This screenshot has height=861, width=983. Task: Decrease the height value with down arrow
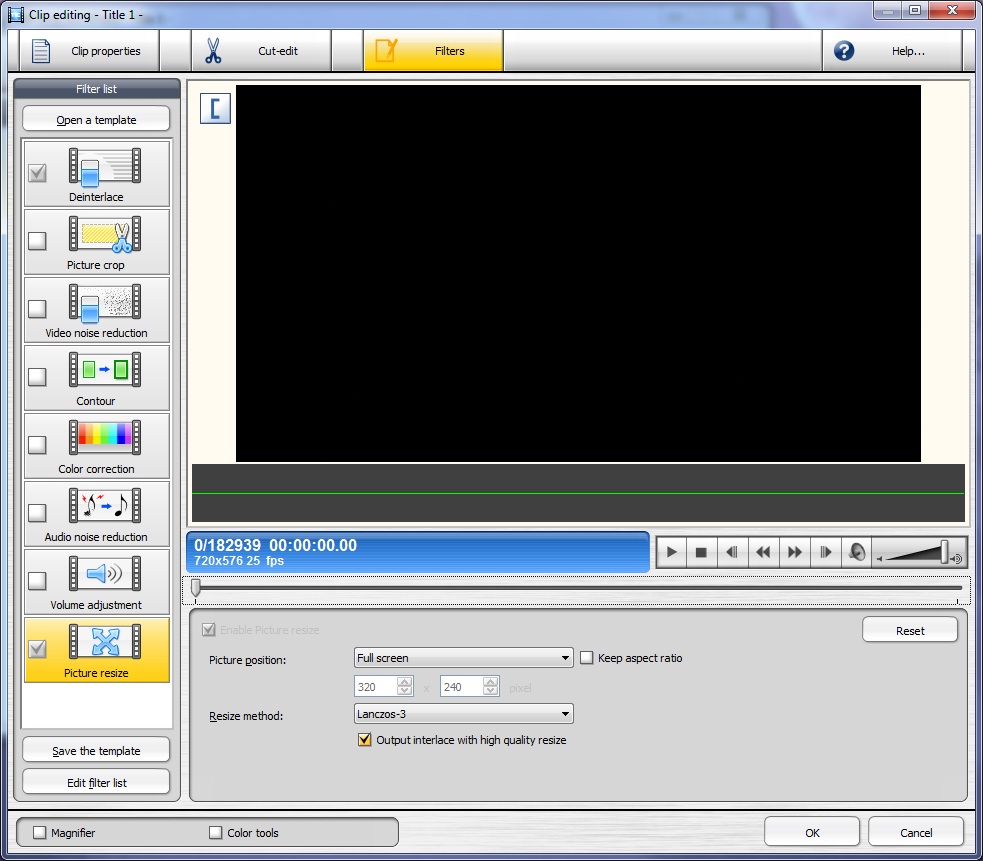491,691
